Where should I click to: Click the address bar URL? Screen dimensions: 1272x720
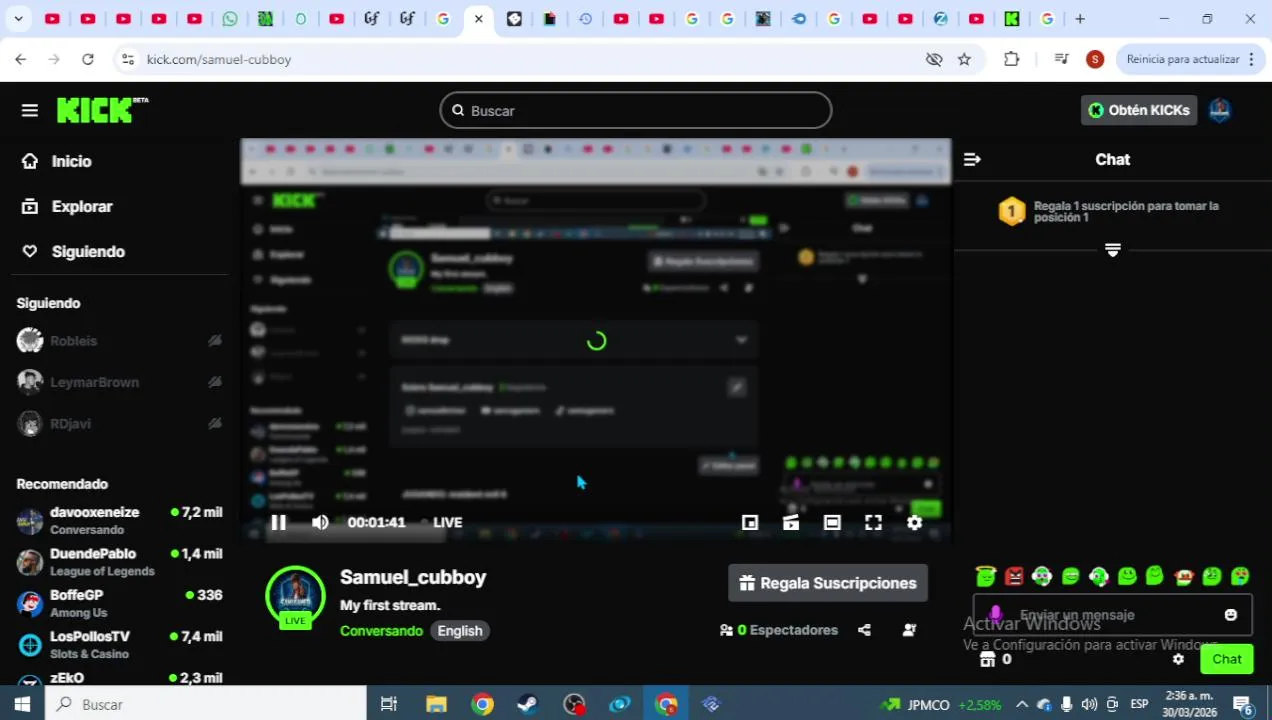219,59
